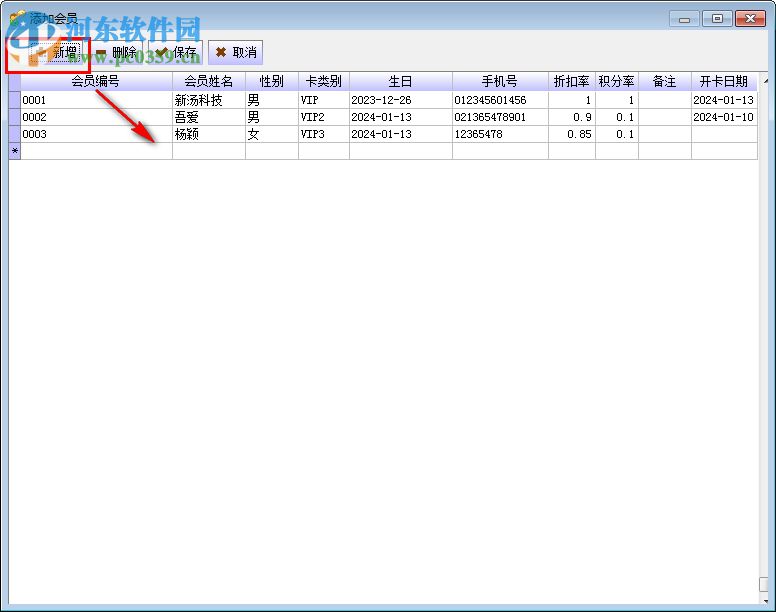The height and width of the screenshot is (612, 776).
Task: Select member number cell 0003
Action: click(96, 134)
